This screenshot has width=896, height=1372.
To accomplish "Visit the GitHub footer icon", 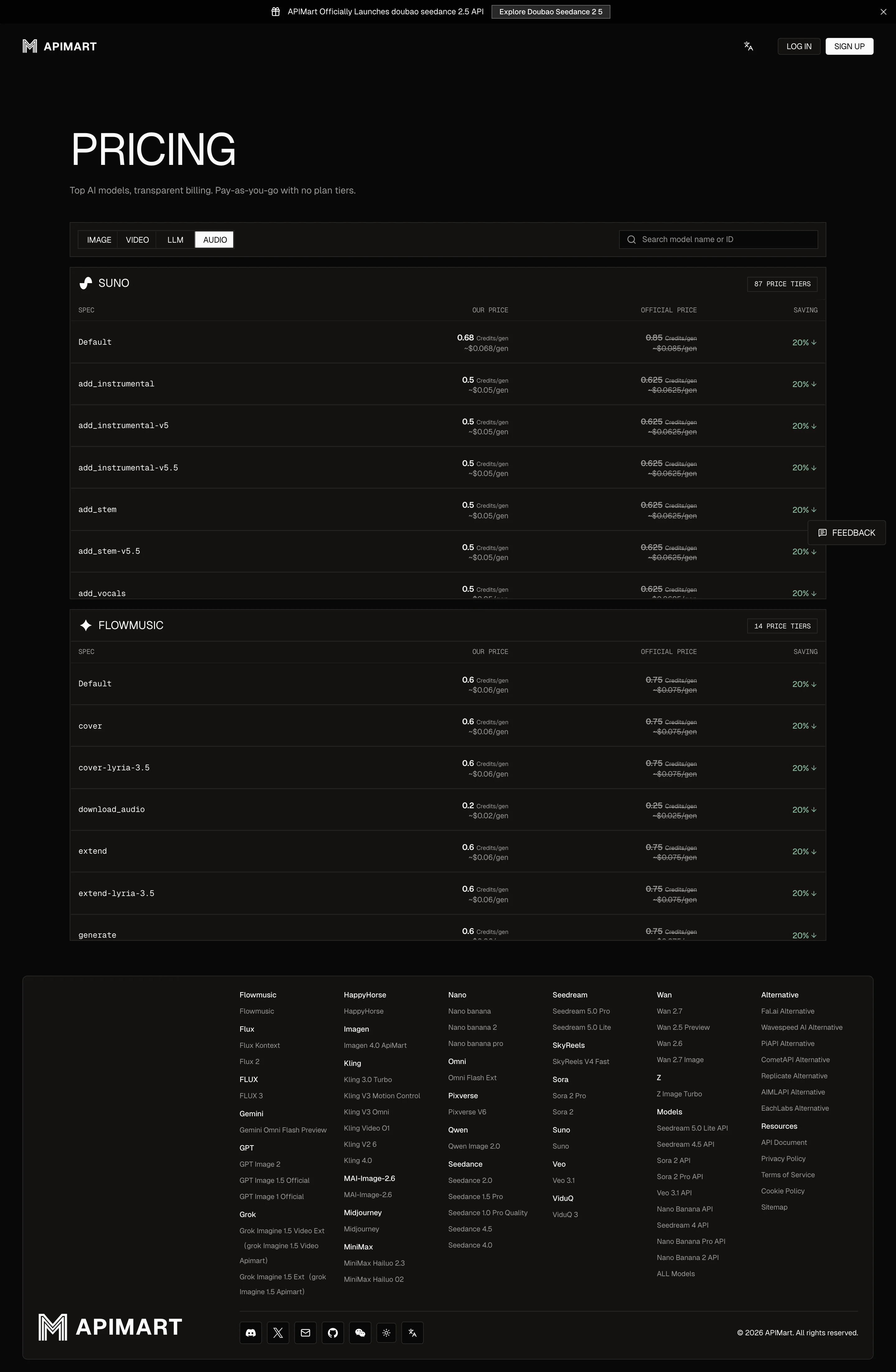I will pyautogui.click(x=333, y=1332).
